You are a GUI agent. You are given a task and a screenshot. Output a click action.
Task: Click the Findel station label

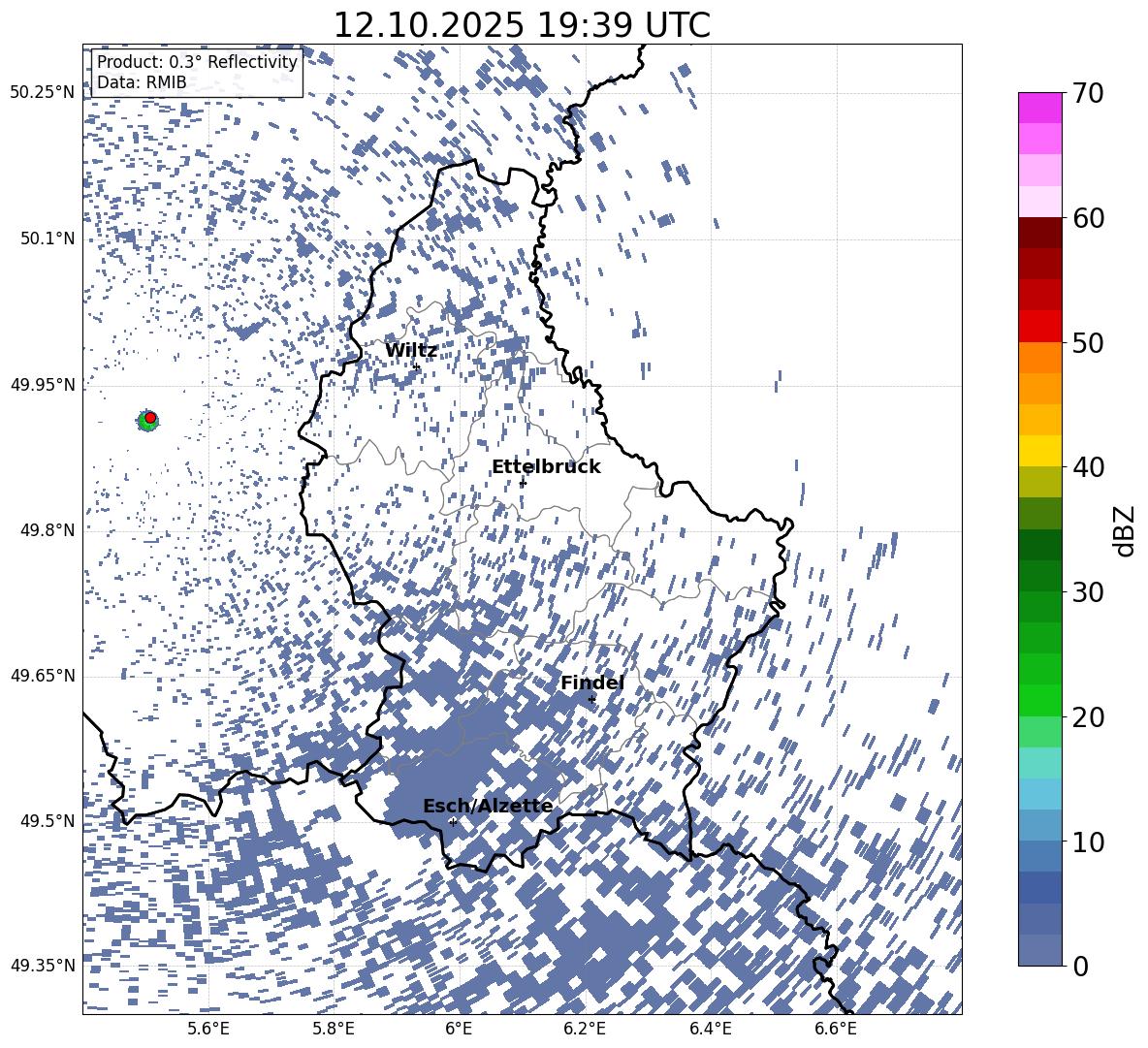pyautogui.click(x=592, y=683)
